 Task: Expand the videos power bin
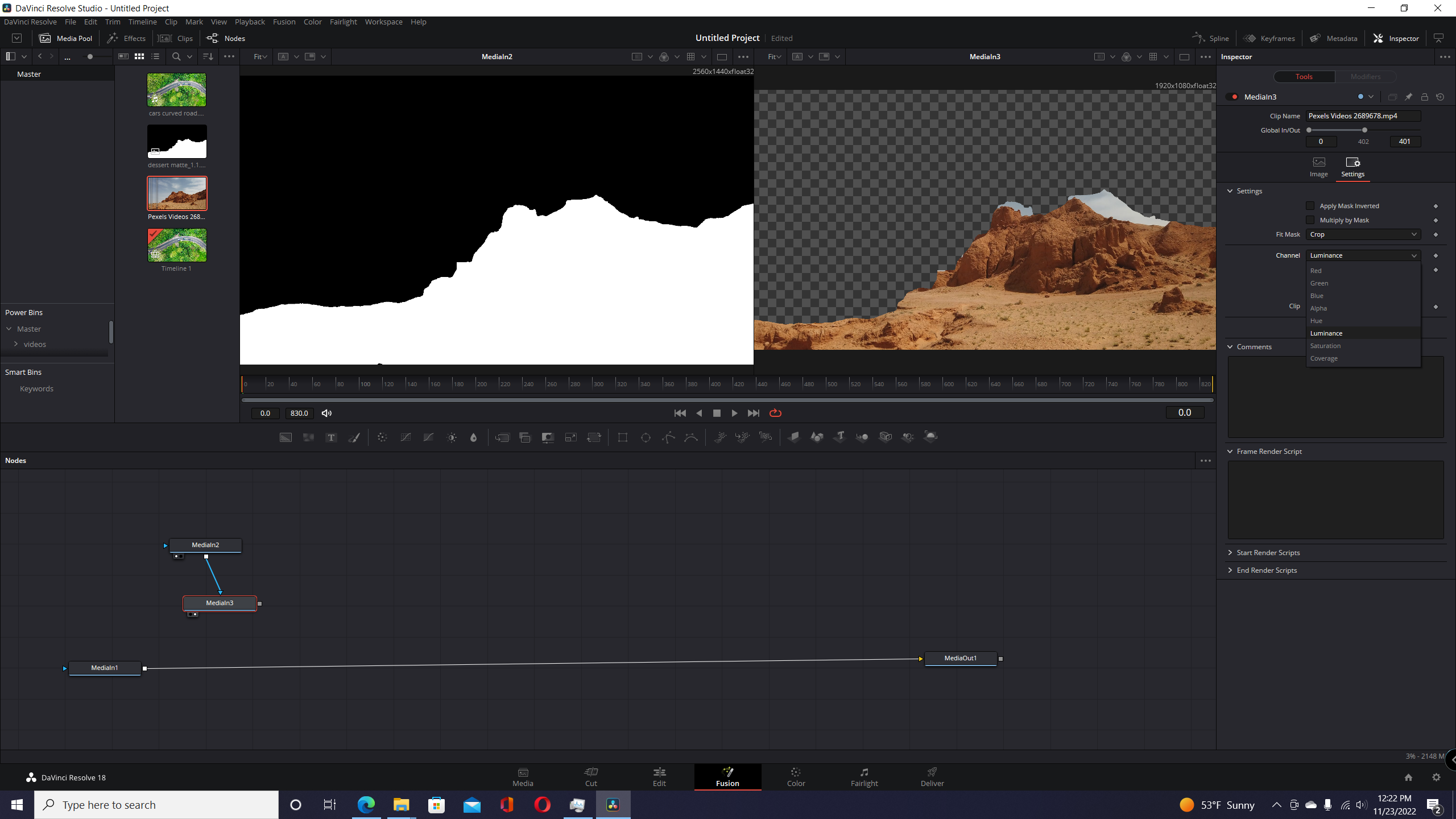pyautogui.click(x=16, y=344)
